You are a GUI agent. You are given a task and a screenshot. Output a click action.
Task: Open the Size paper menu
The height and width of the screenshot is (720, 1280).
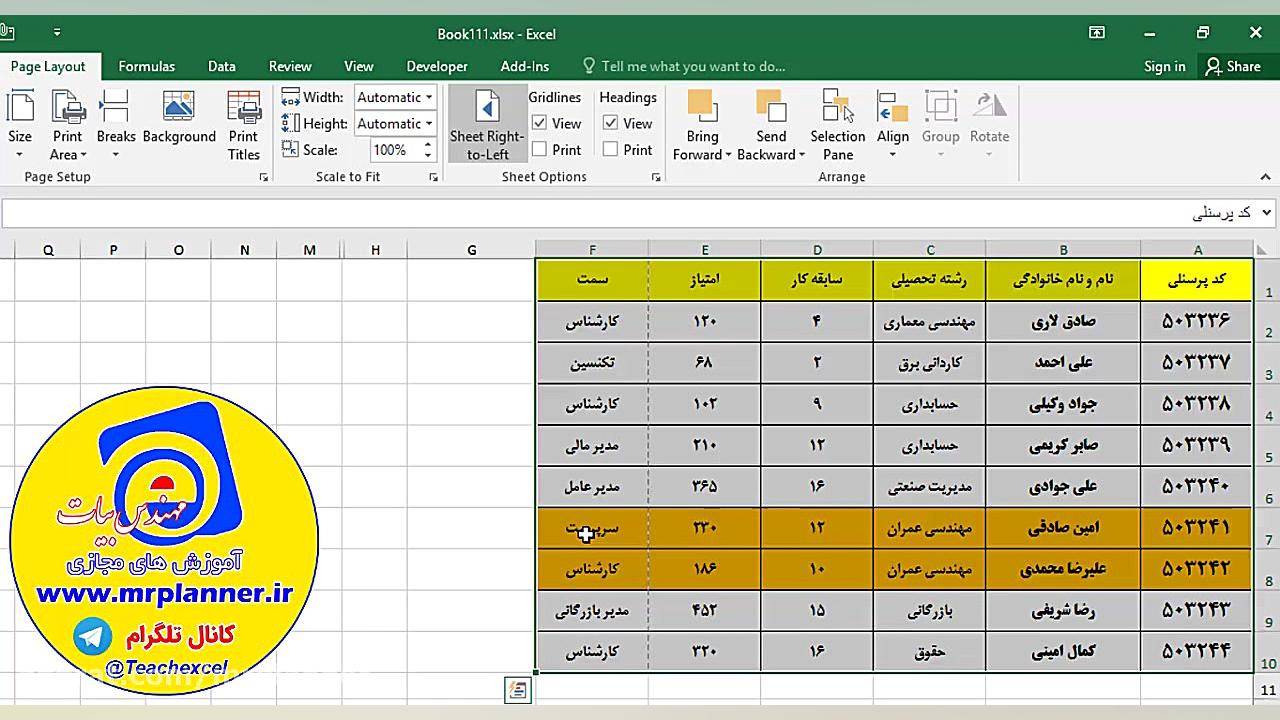[x=20, y=125]
